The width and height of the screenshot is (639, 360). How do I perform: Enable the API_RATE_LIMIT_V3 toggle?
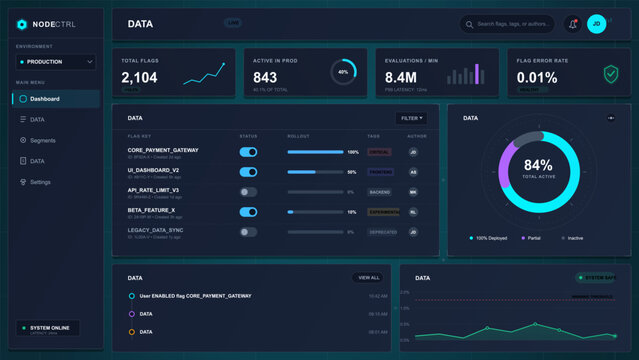point(248,192)
